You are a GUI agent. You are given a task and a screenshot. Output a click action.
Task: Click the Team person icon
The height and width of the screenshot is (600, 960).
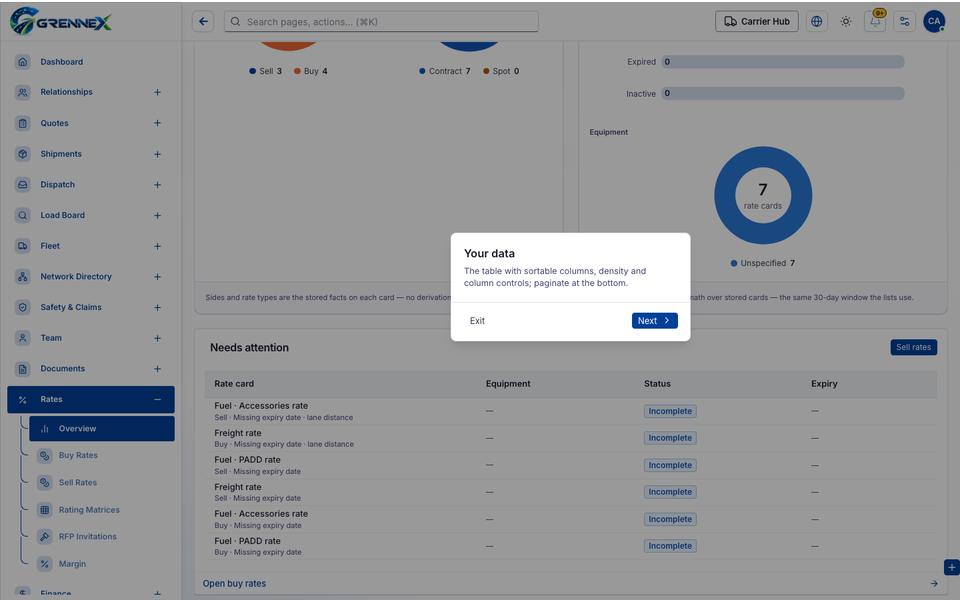[23, 338]
